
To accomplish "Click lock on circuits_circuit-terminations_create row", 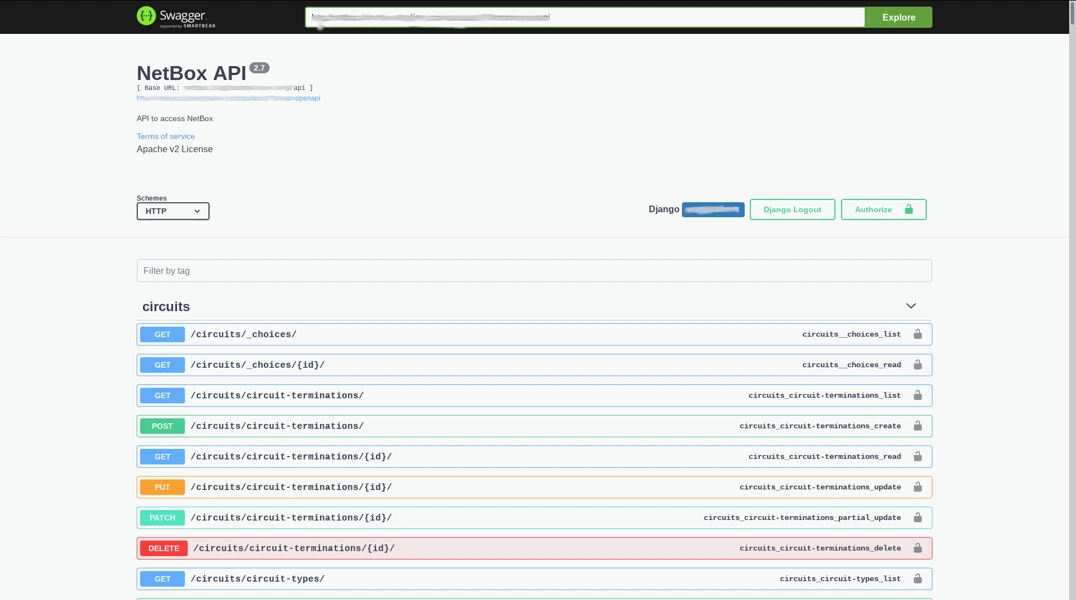I will [x=917, y=426].
